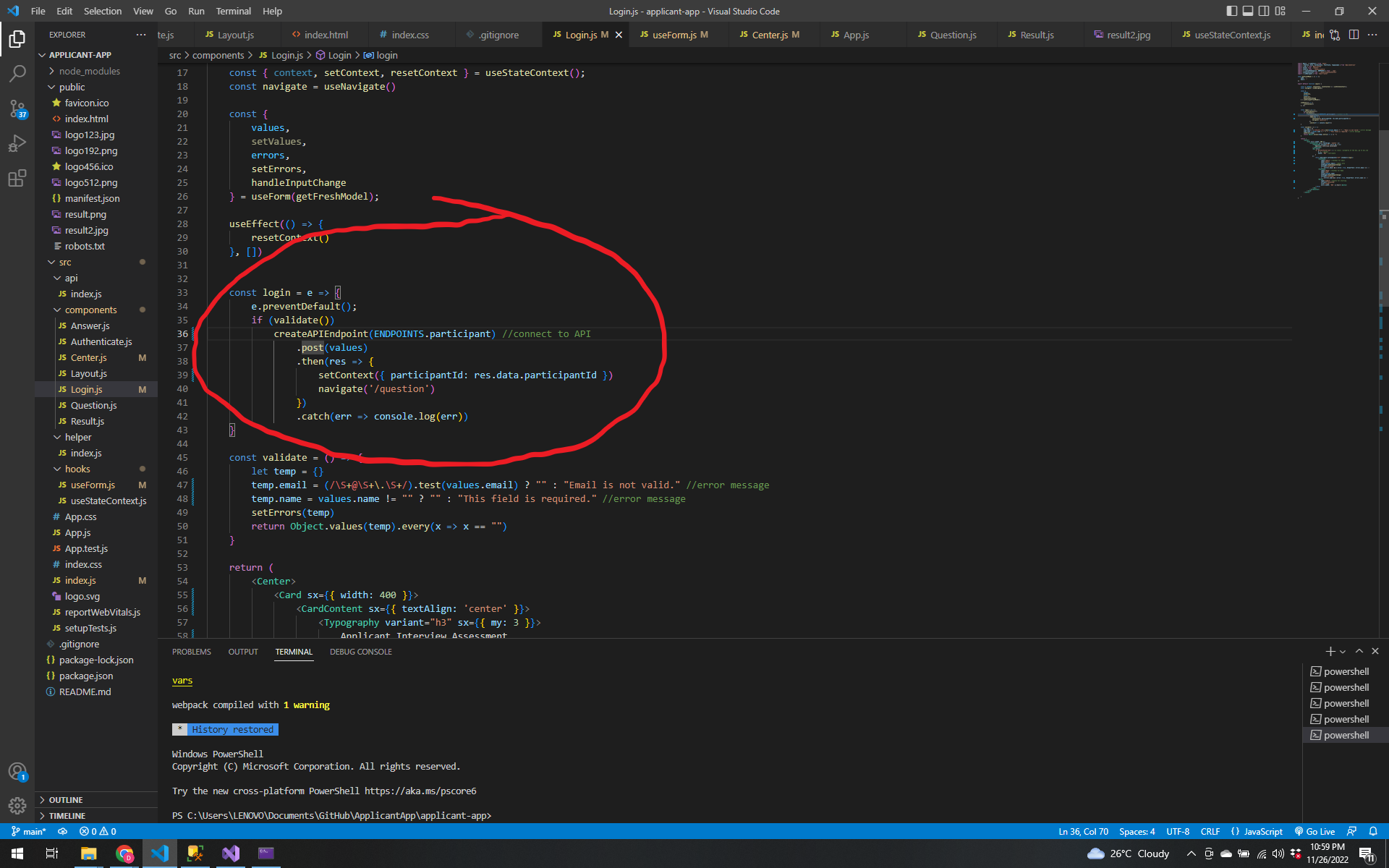Image resolution: width=1389 pixels, height=868 pixels.
Task: Toggle Panel visibility layout button
Action: 1248,11
